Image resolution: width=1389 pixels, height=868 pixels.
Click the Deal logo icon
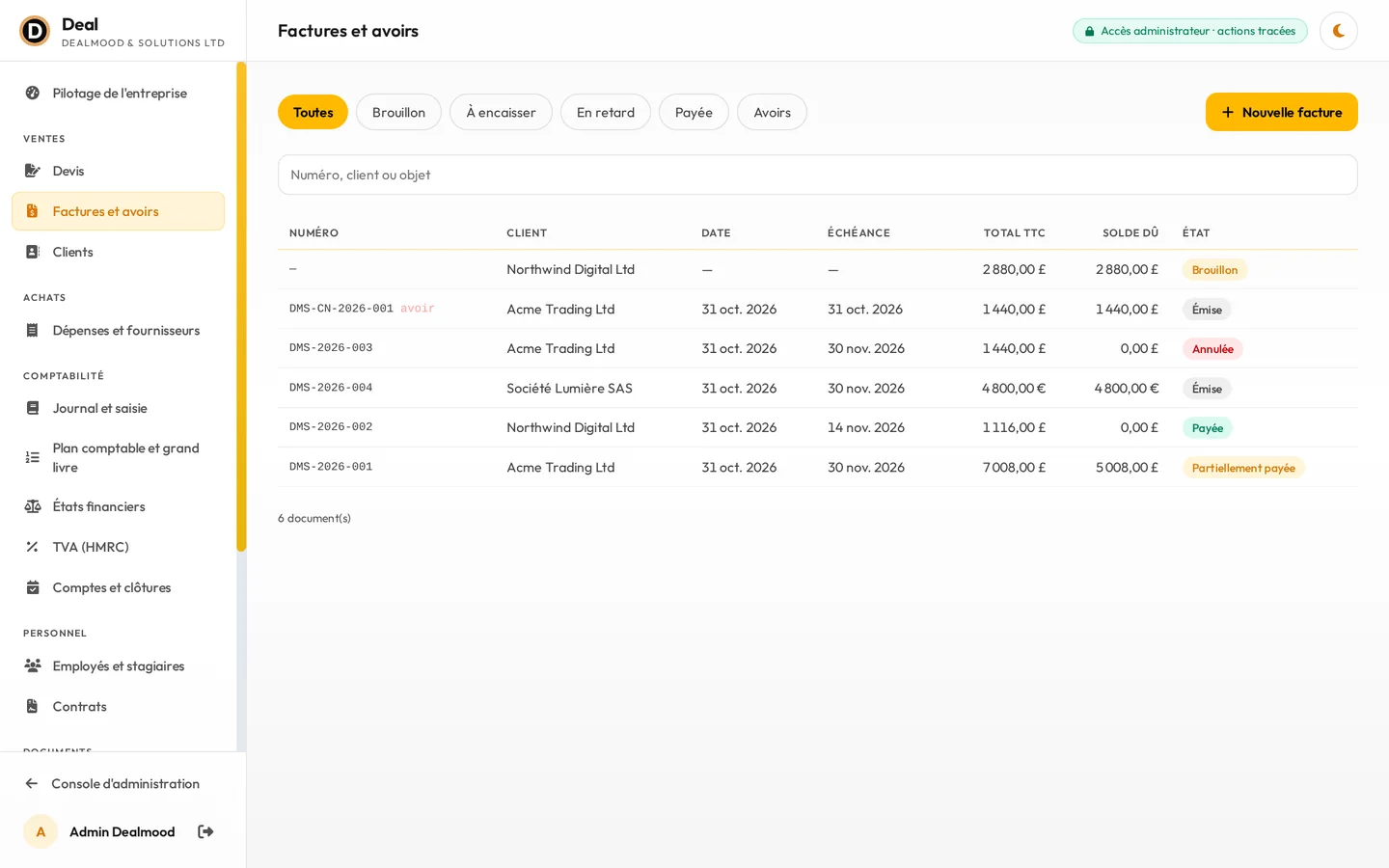[x=35, y=31]
